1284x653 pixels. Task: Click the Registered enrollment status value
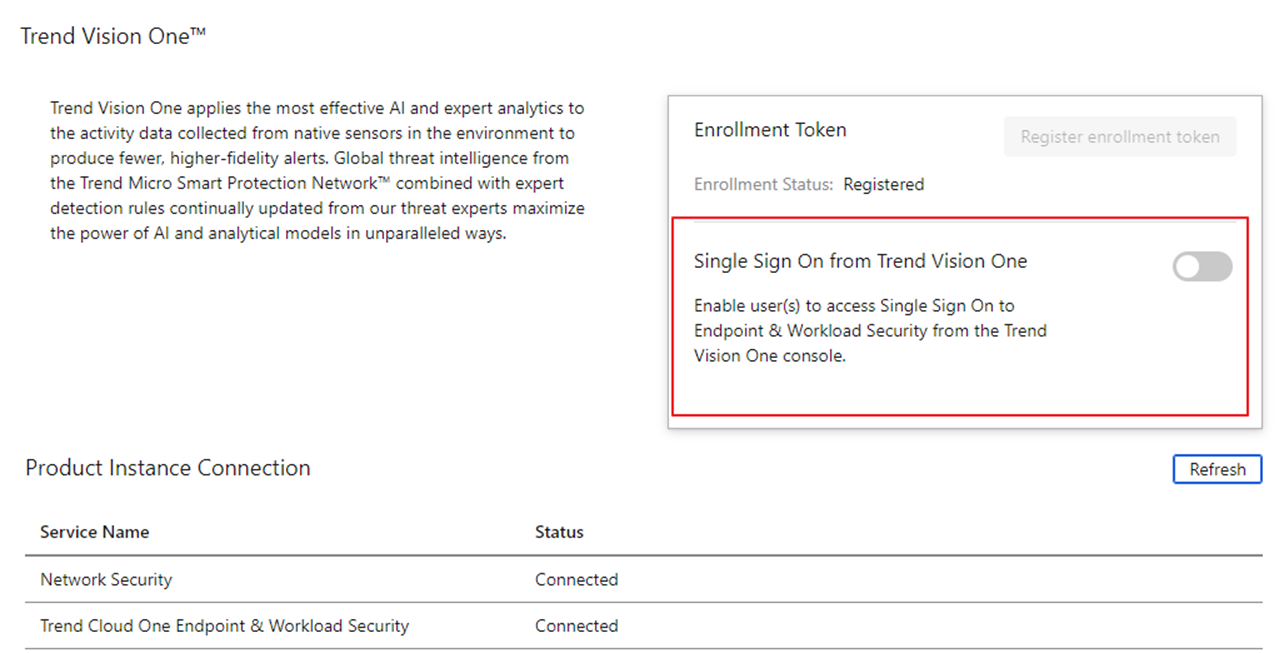[x=883, y=184]
